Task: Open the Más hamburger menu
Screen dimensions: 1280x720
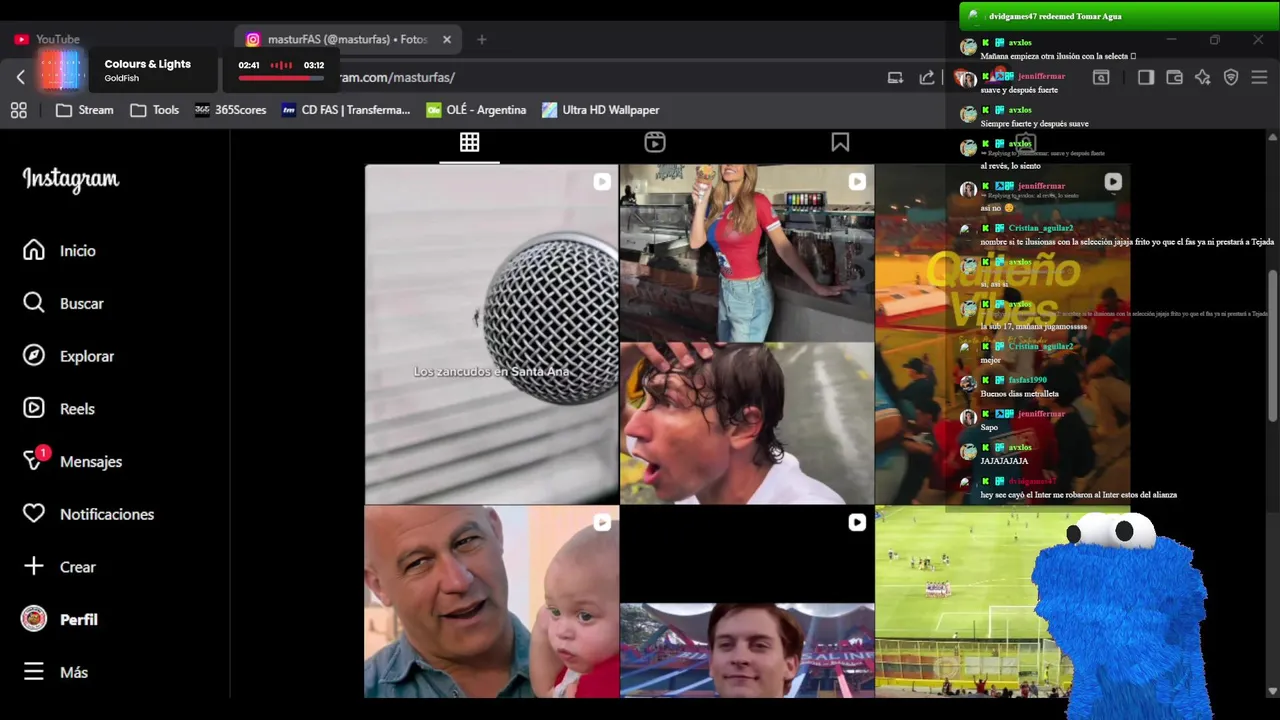Action: tap(56, 672)
